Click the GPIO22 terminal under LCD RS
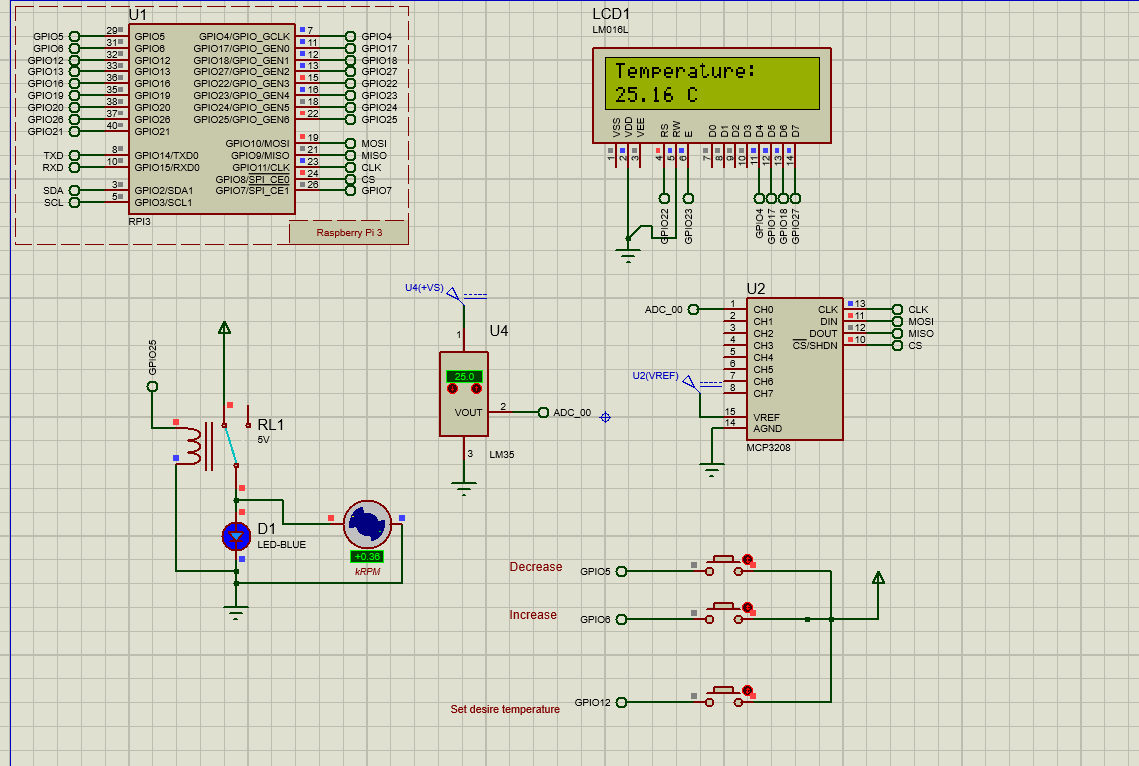 (664, 198)
